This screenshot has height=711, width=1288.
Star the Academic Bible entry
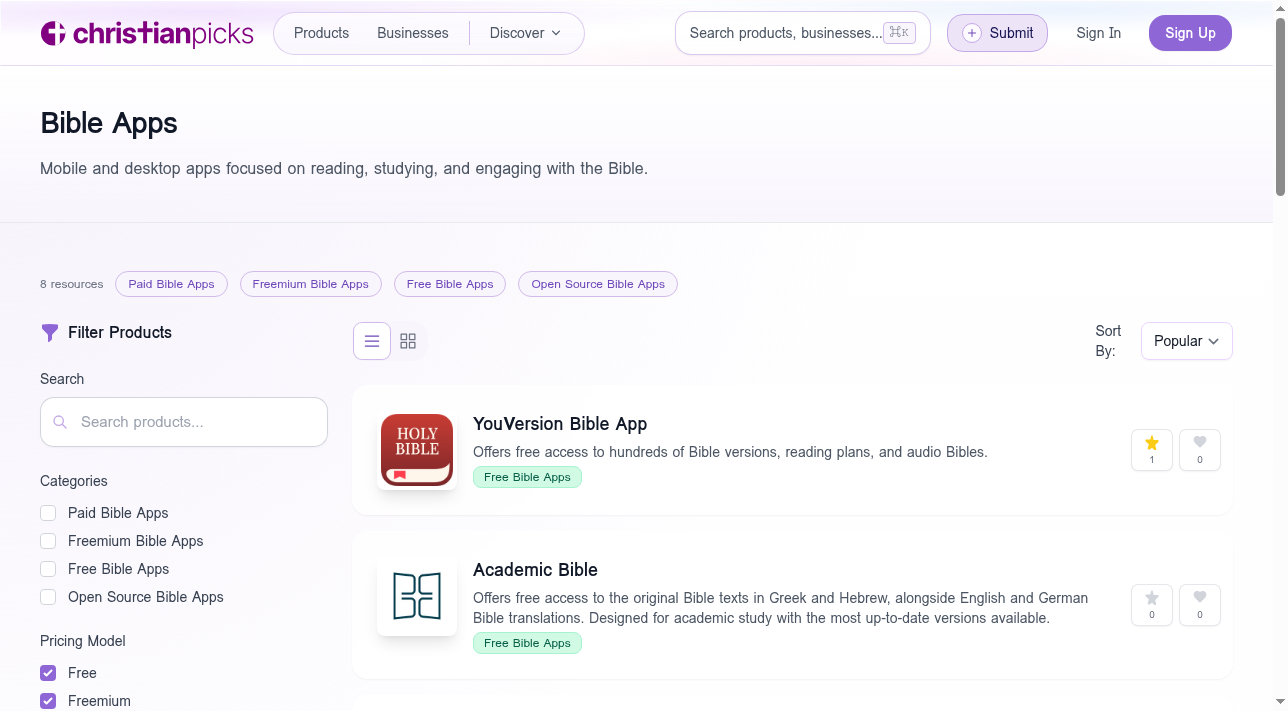point(1152,605)
